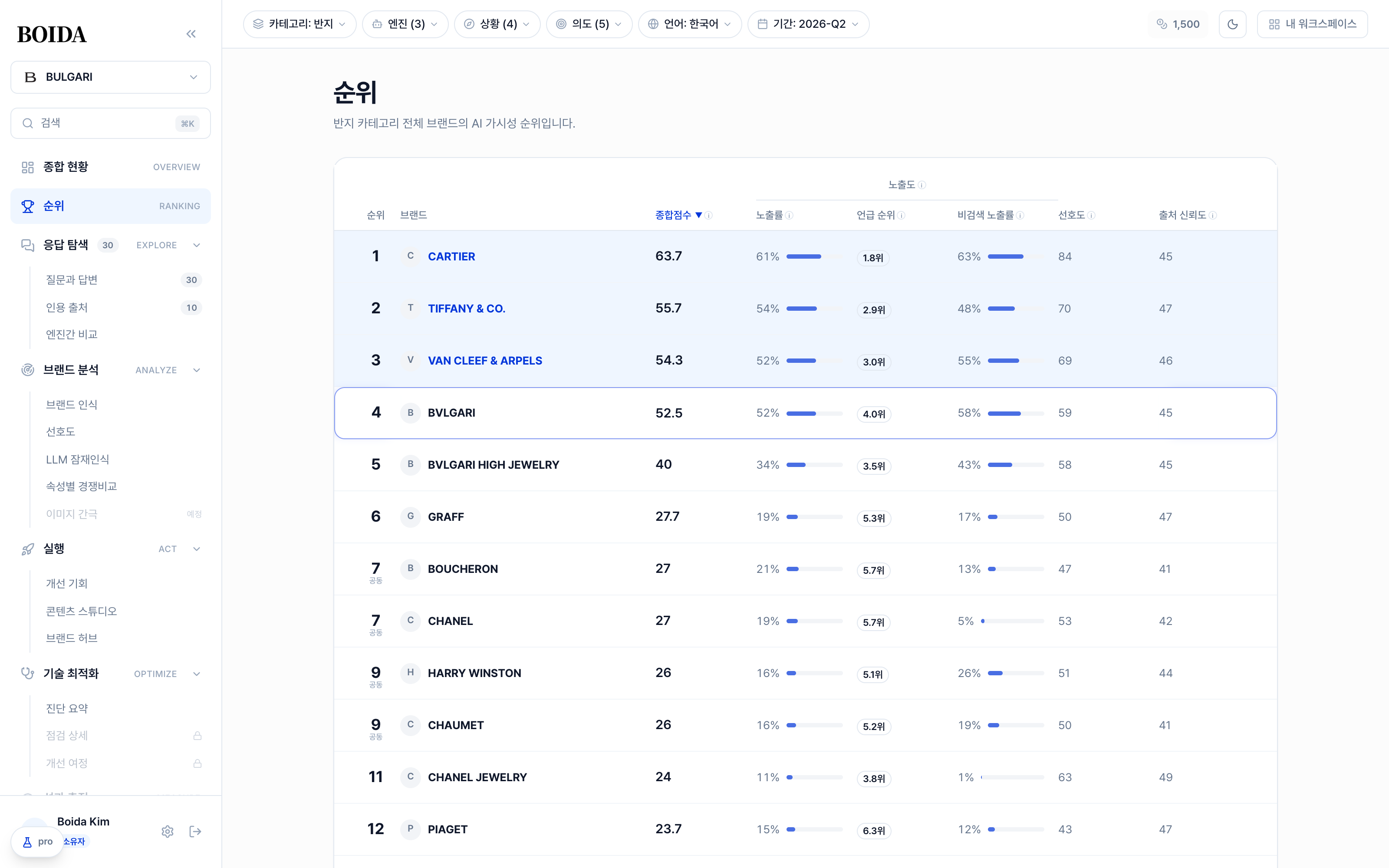The image size is (1389, 868).
Task: Go to 종합 현황 overview page
Action: tap(111, 167)
